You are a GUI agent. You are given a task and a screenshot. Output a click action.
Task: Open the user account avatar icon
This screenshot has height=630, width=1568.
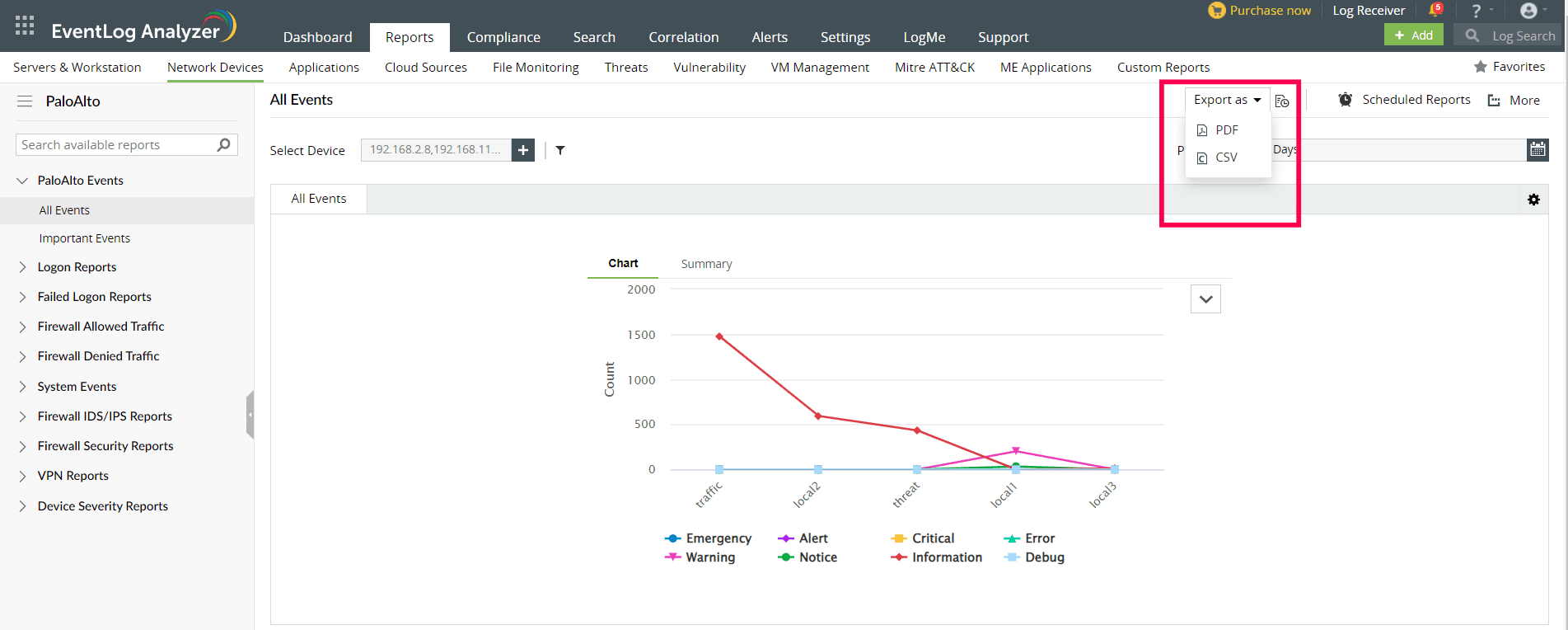click(1528, 11)
